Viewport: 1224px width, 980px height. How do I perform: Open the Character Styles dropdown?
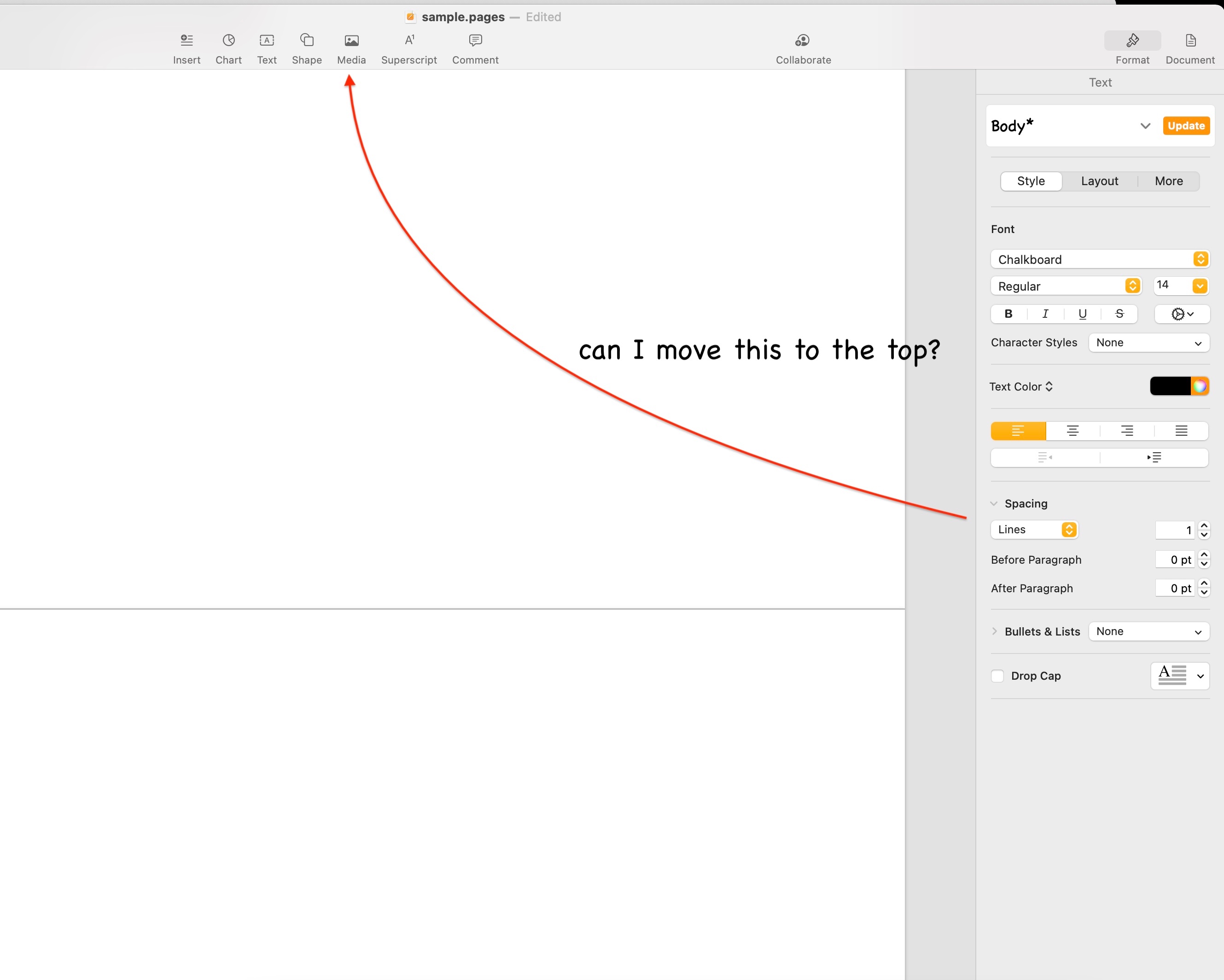coord(1148,343)
